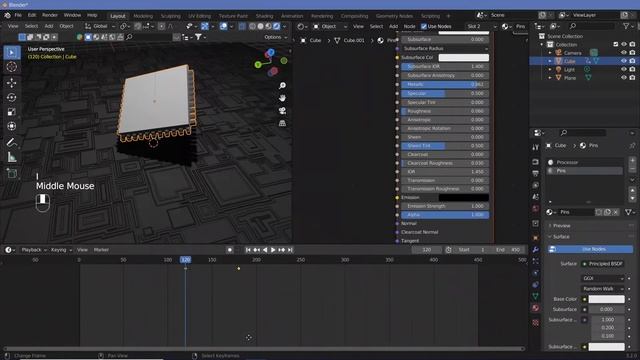
Task: Jump to the last frame
Action: pyautogui.click(x=290, y=250)
